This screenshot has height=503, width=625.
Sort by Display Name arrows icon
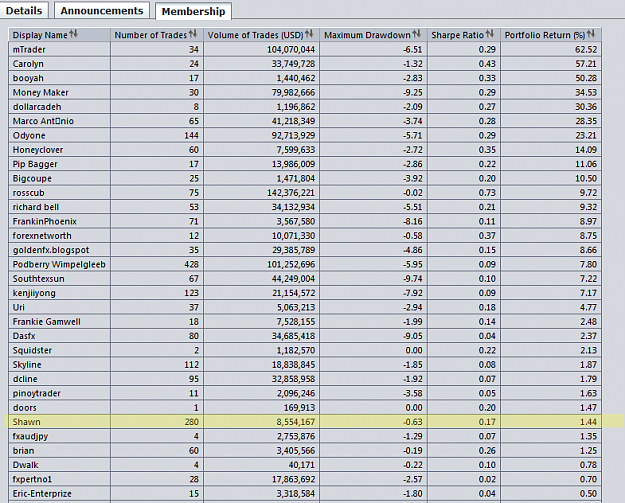pos(73,34)
